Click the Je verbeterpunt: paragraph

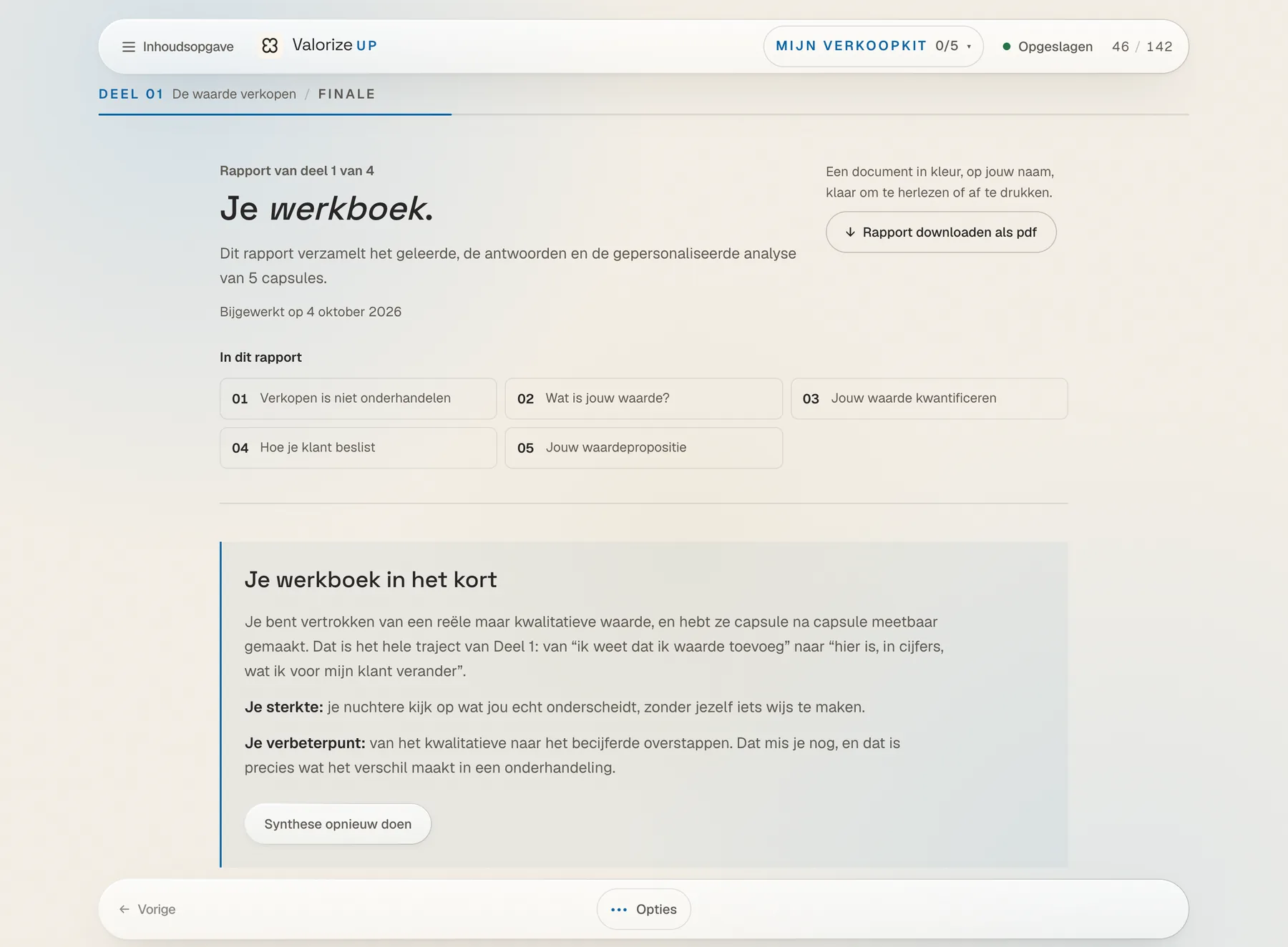tap(572, 755)
